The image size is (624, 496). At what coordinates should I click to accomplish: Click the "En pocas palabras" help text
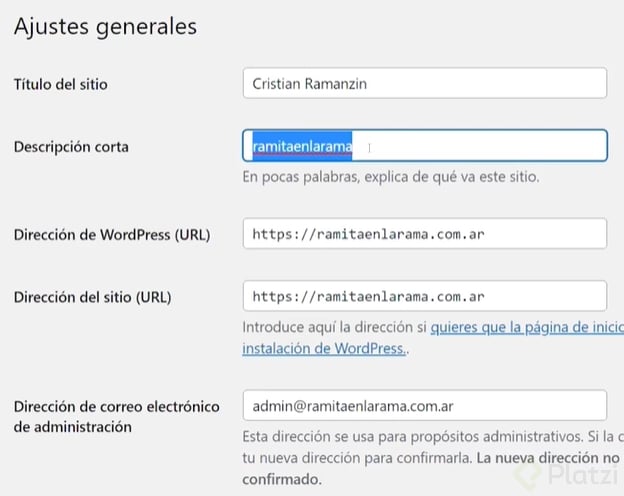click(391, 178)
